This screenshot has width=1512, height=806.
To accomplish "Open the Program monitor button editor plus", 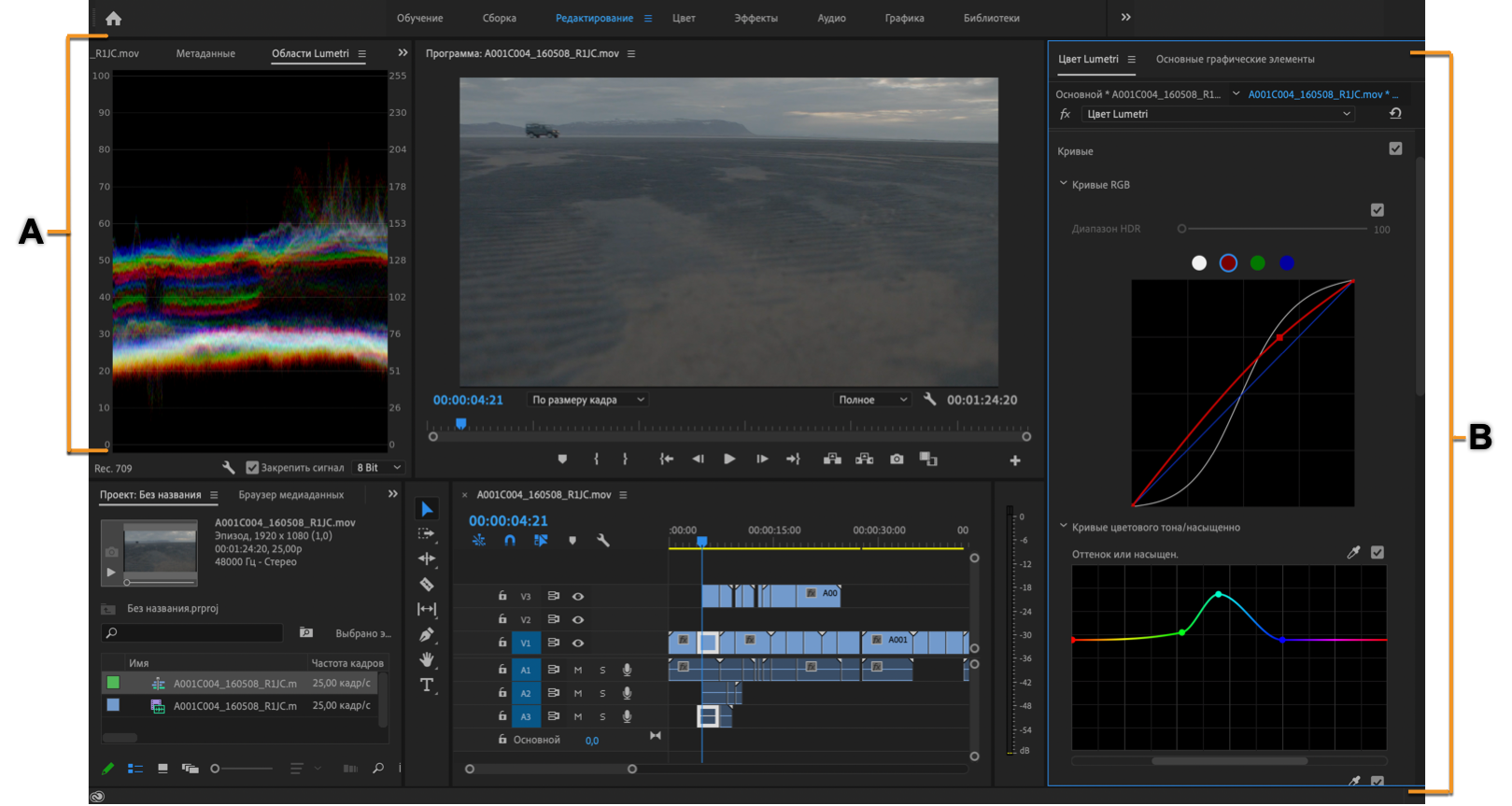I will [1015, 460].
